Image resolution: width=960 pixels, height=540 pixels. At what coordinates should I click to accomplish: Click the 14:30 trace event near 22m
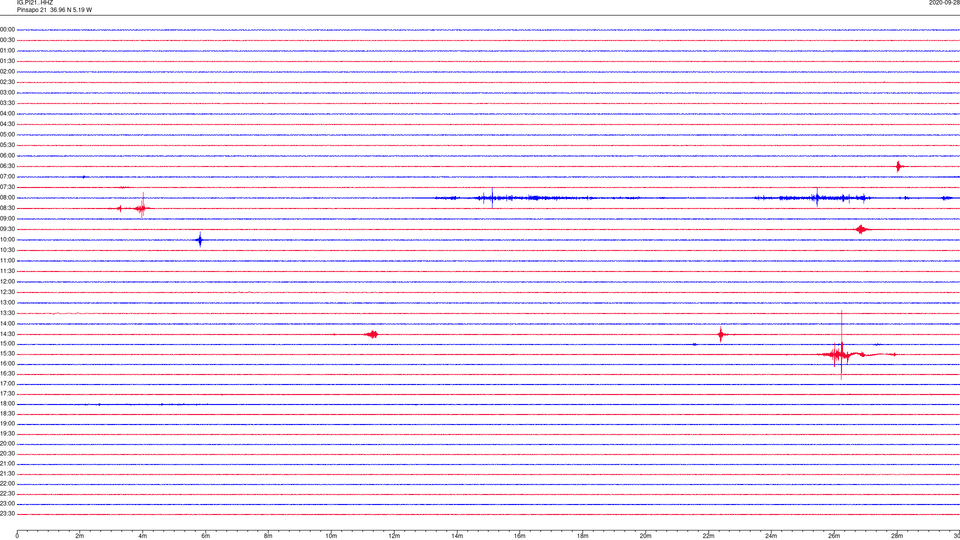click(x=721, y=334)
